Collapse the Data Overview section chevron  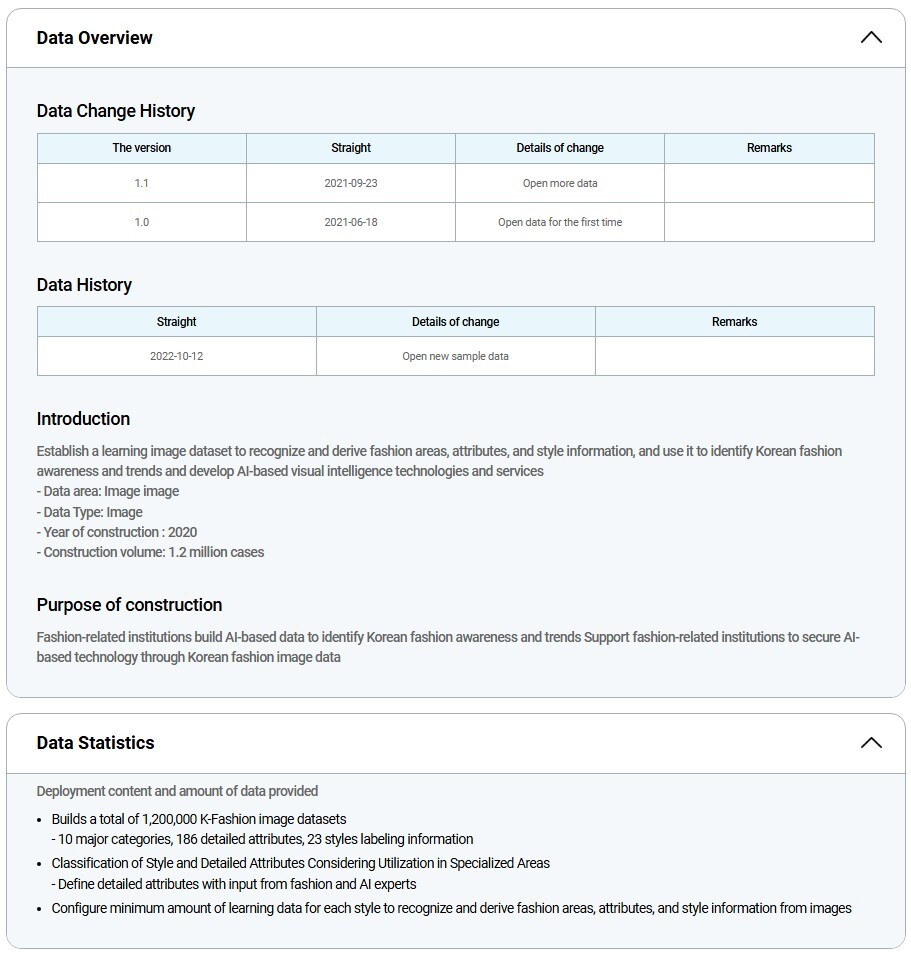[x=871, y=38]
